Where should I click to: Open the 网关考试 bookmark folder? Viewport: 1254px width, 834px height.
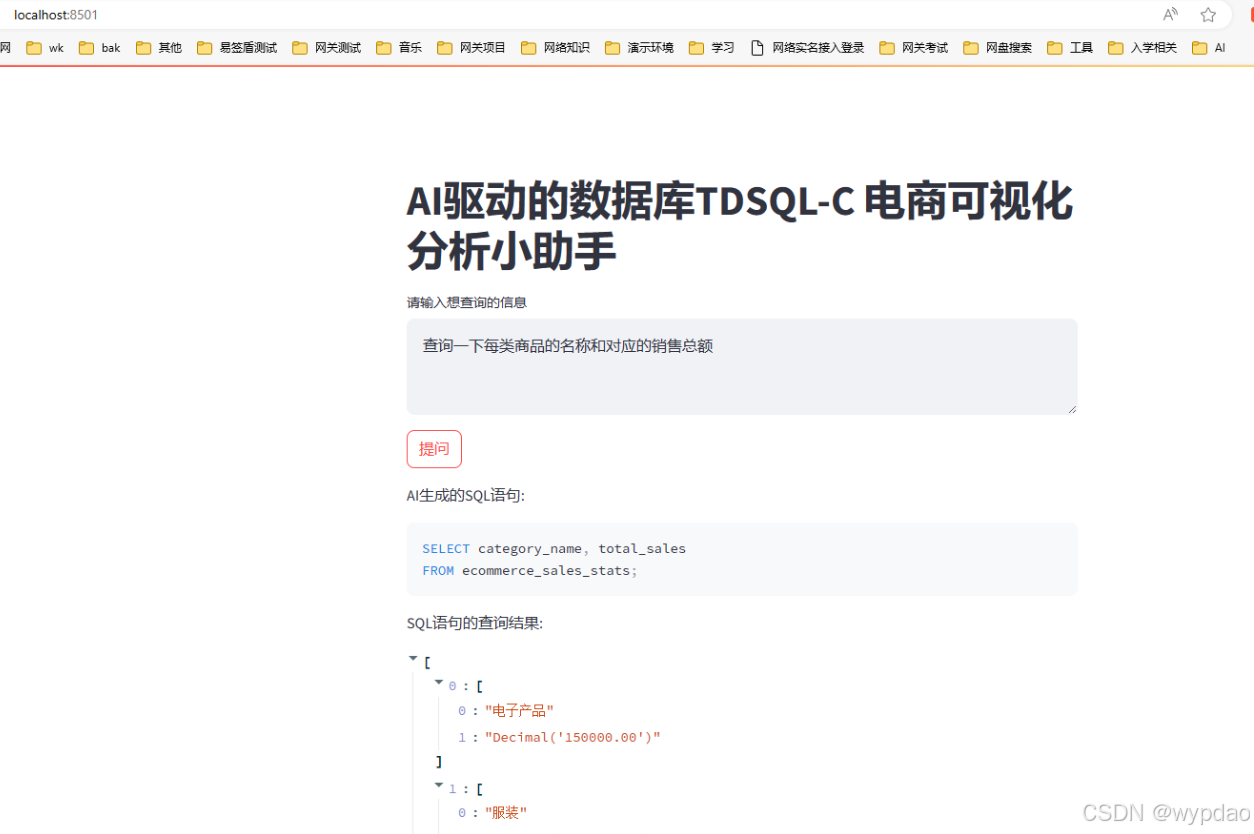point(914,47)
